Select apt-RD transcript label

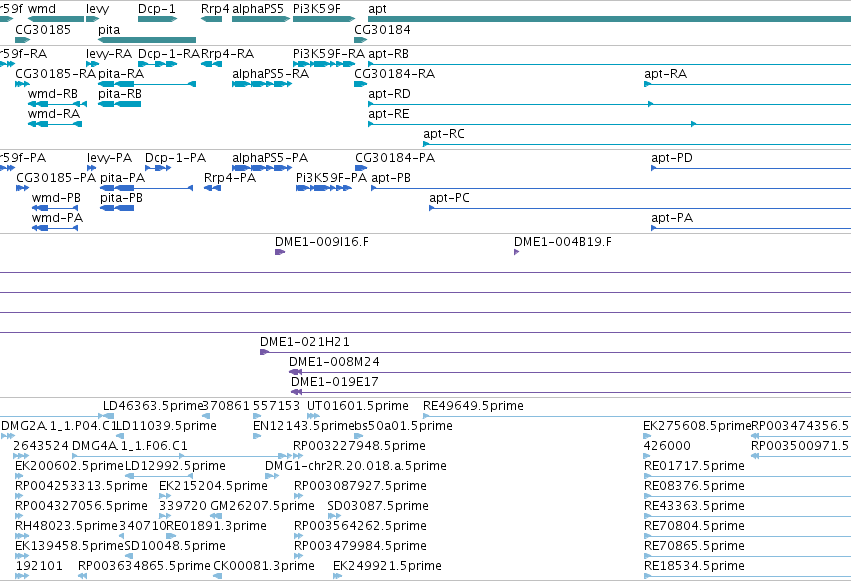[x=389, y=94]
